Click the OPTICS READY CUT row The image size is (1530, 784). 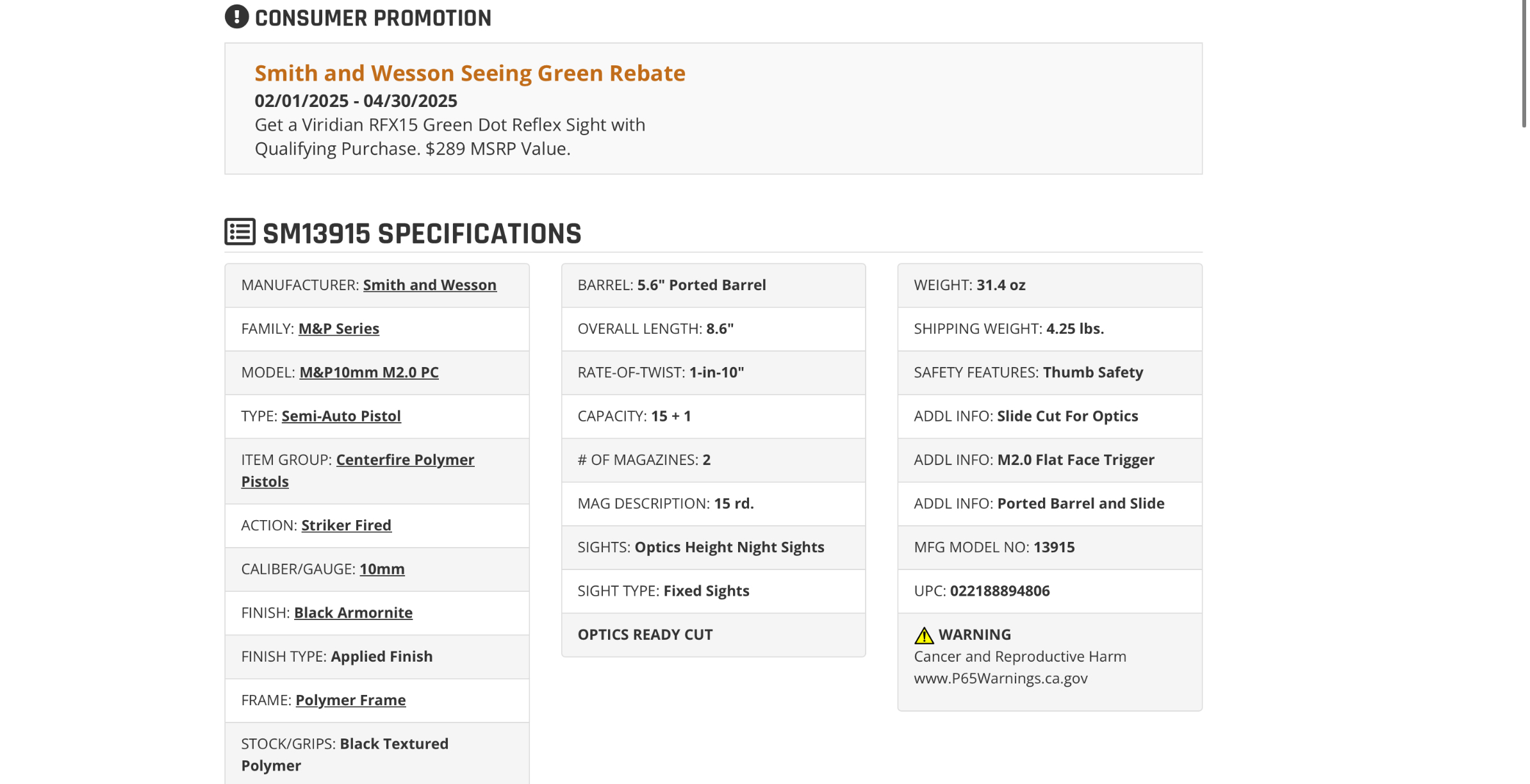(x=713, y=635)
